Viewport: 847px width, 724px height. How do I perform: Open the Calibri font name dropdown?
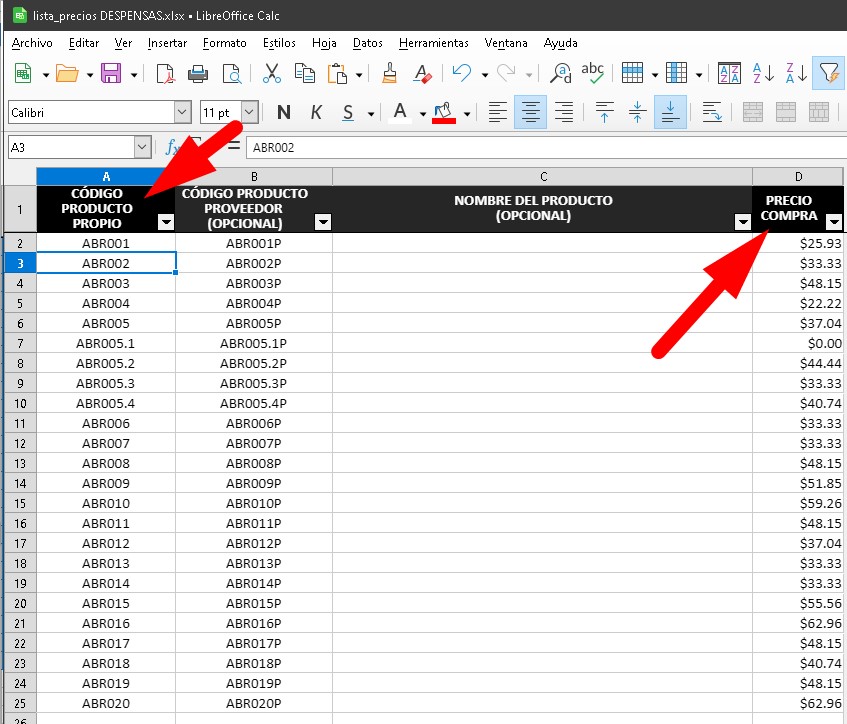(x=182, y=112)
